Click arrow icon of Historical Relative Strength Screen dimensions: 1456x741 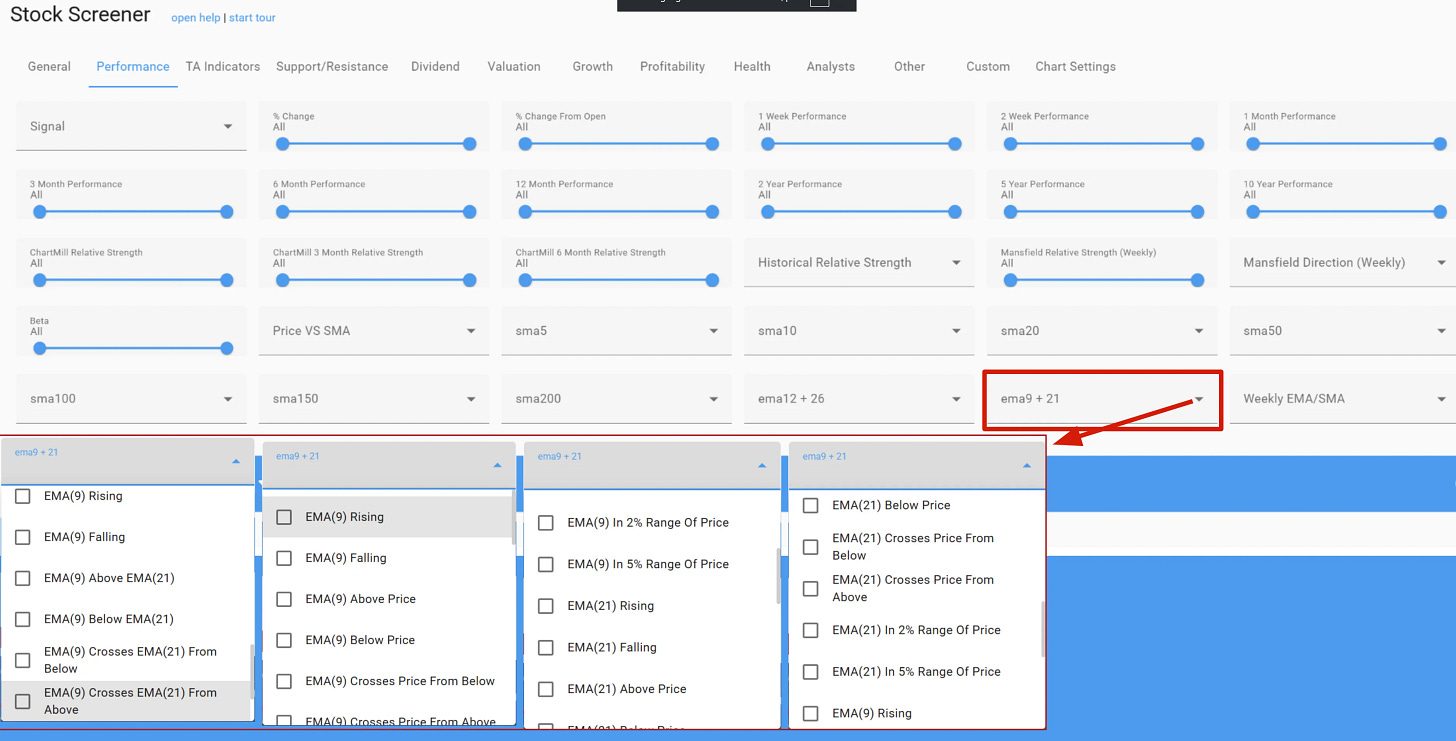(956, 263)
